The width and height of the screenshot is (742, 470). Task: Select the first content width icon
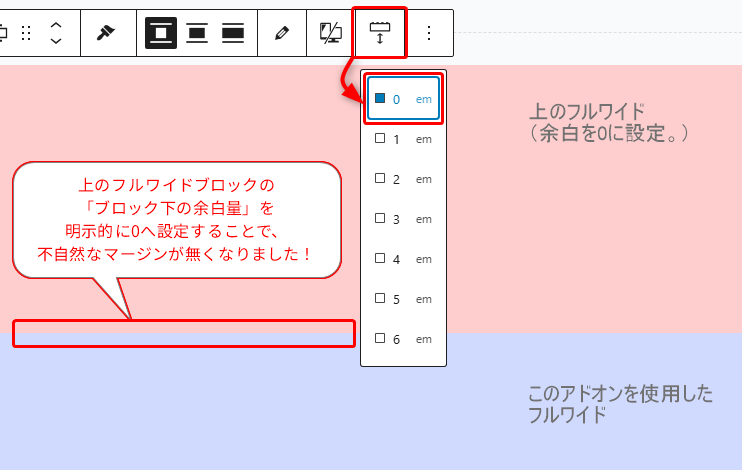161,33
